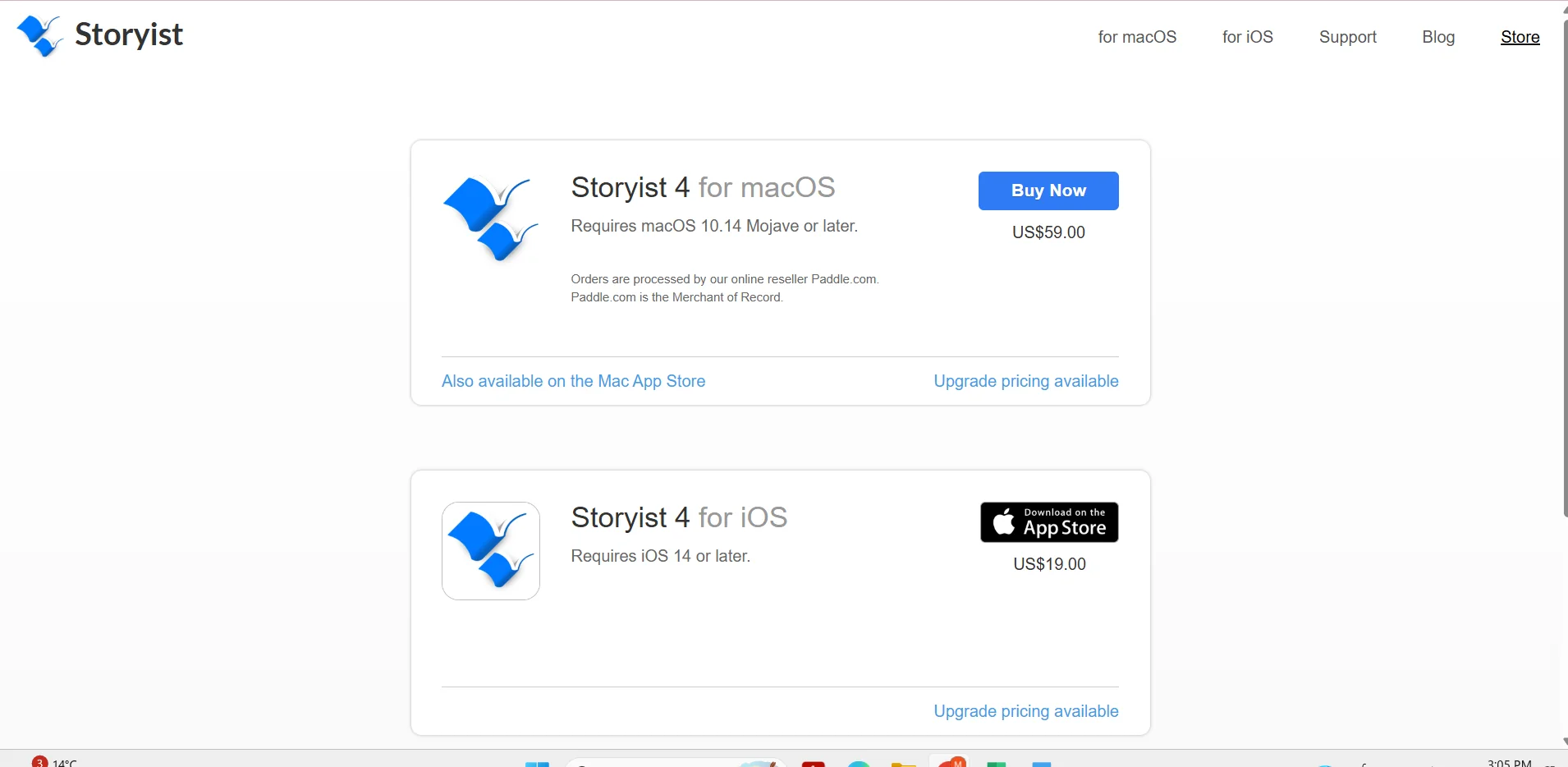Navigate to the for iOS page

coord(1247,37)
